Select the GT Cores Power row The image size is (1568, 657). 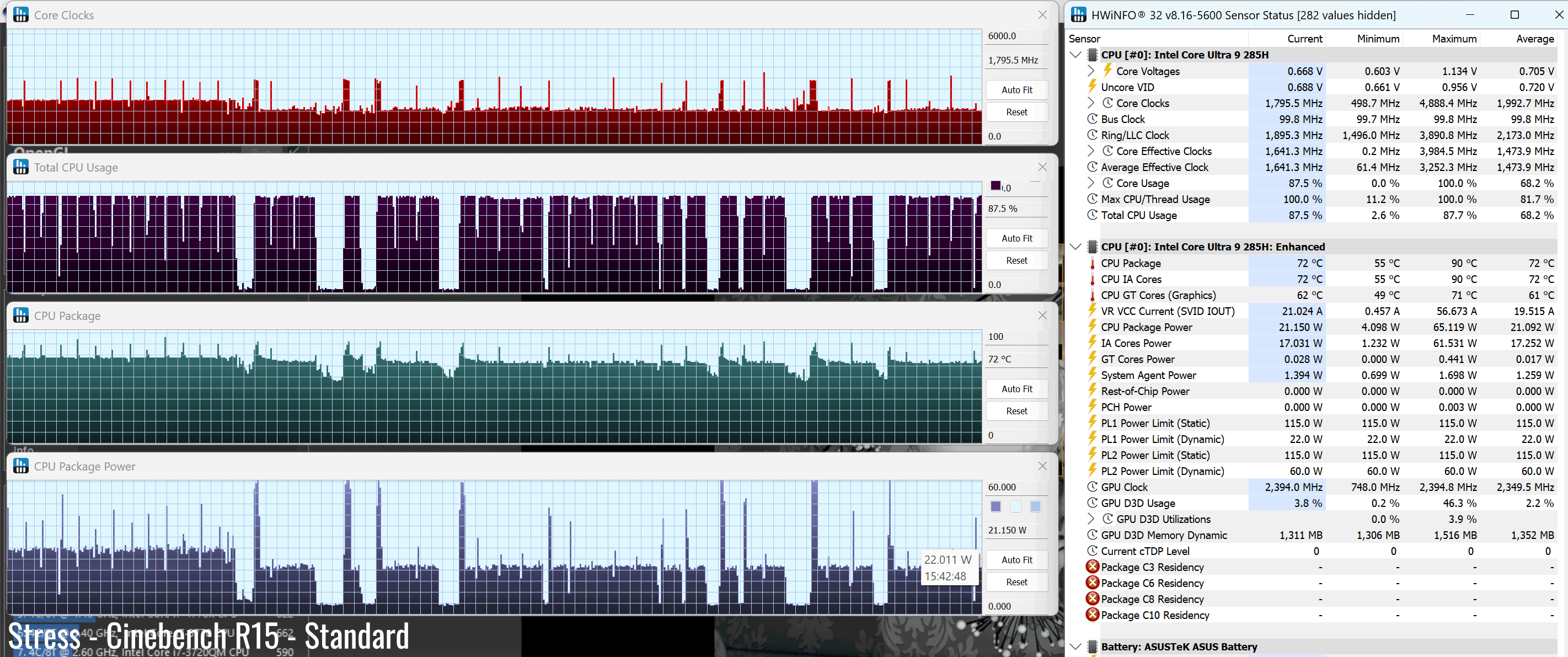tap(1312, 359)
